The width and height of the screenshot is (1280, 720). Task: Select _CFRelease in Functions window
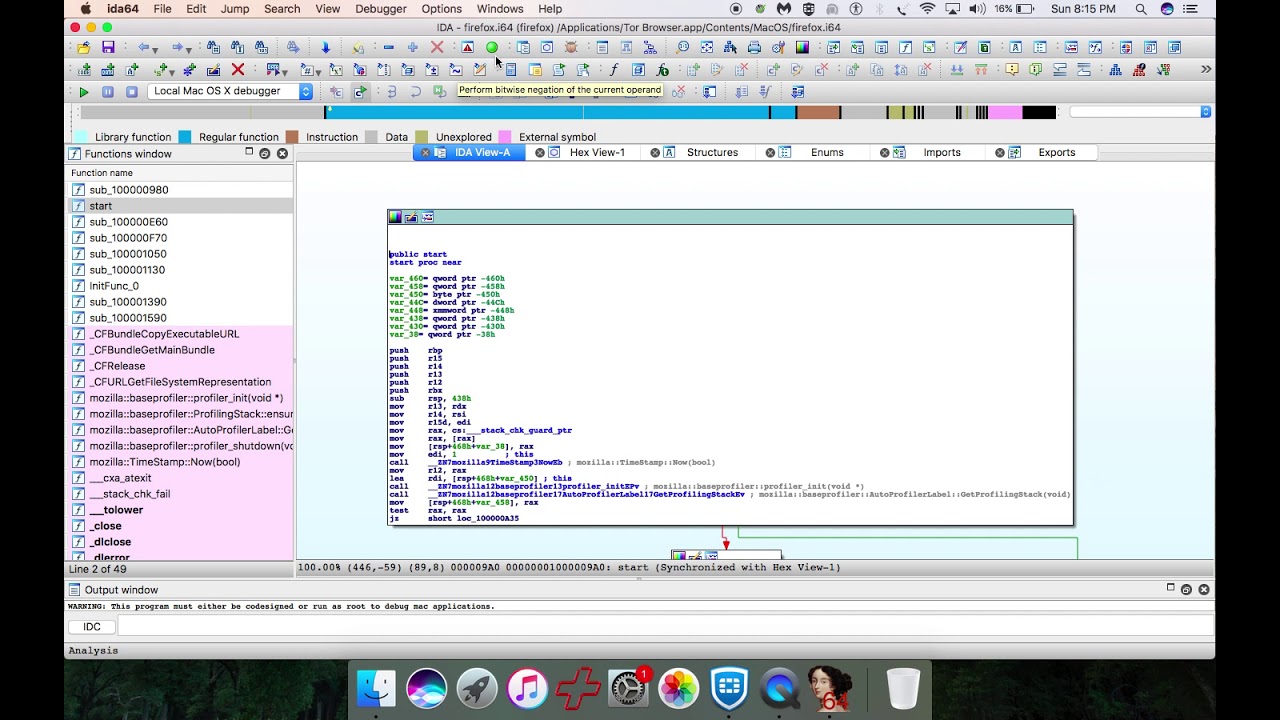(180, 365)
